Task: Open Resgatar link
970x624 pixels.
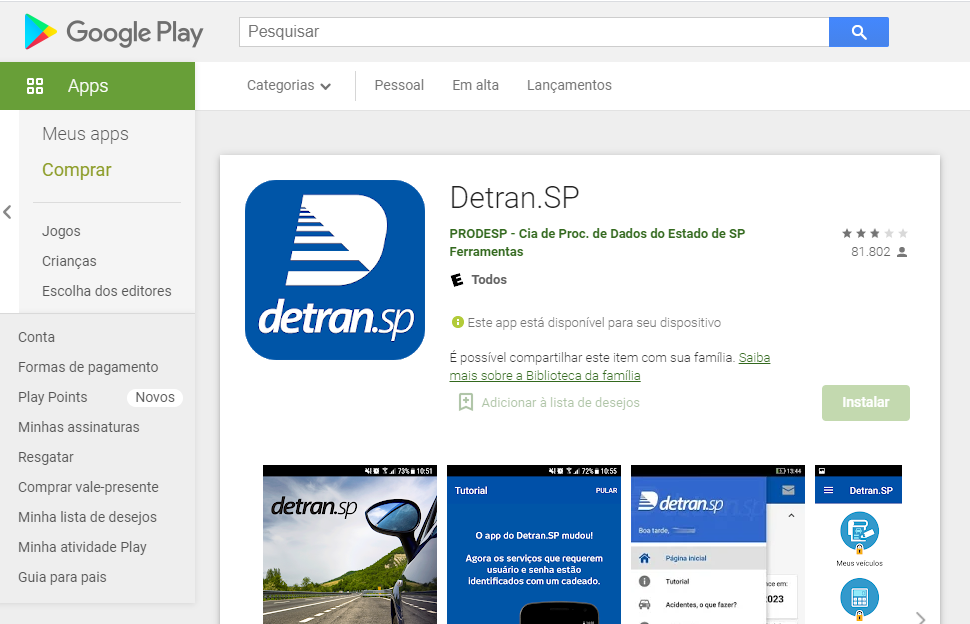Action: pyautogui.click(x=46, y=457)
